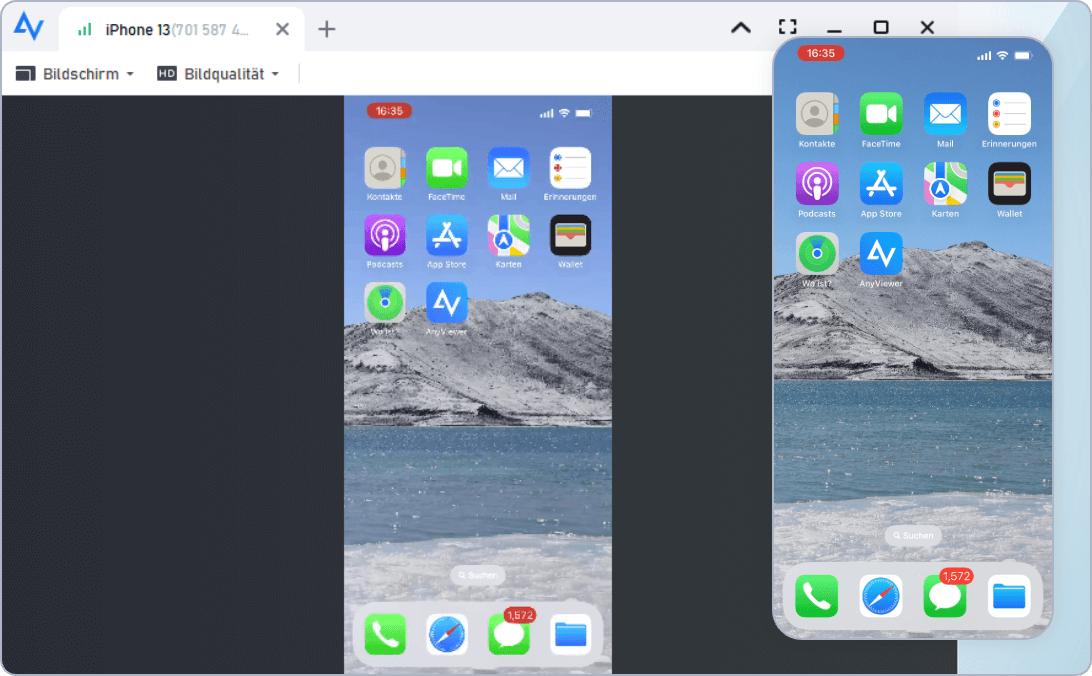Open Erinnerungen on the iPhone device frame
This screenshot has height=676, width=1092.
point(1009,113)
